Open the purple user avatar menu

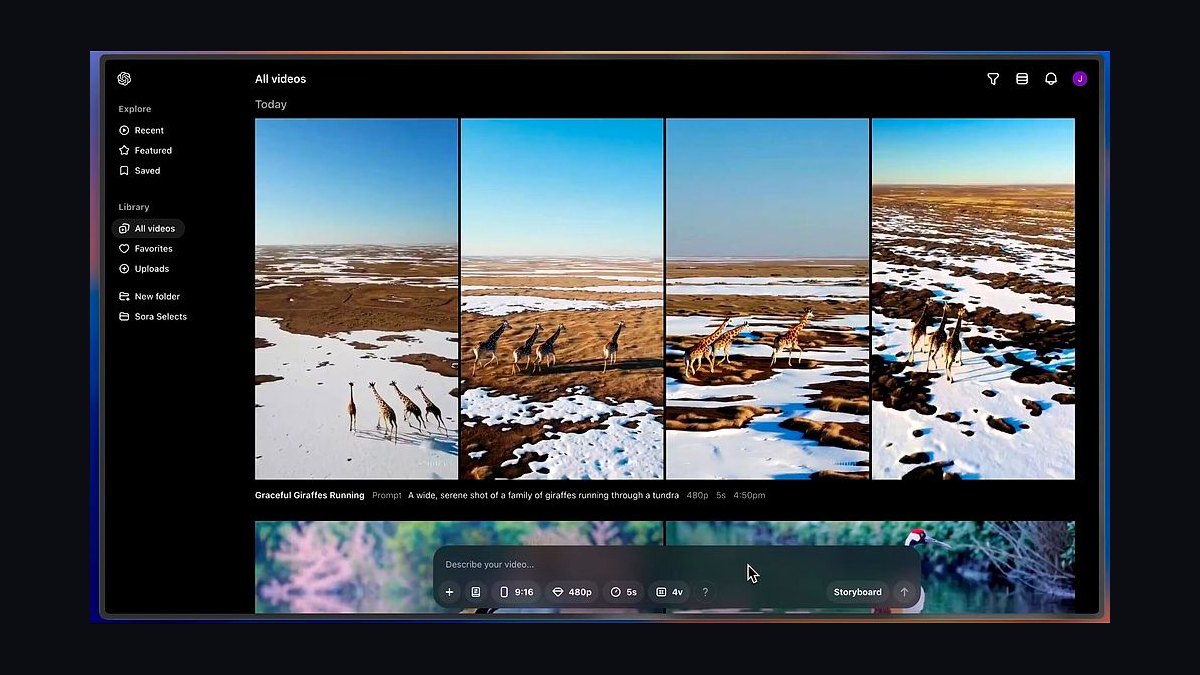[x=1080, y=79]
